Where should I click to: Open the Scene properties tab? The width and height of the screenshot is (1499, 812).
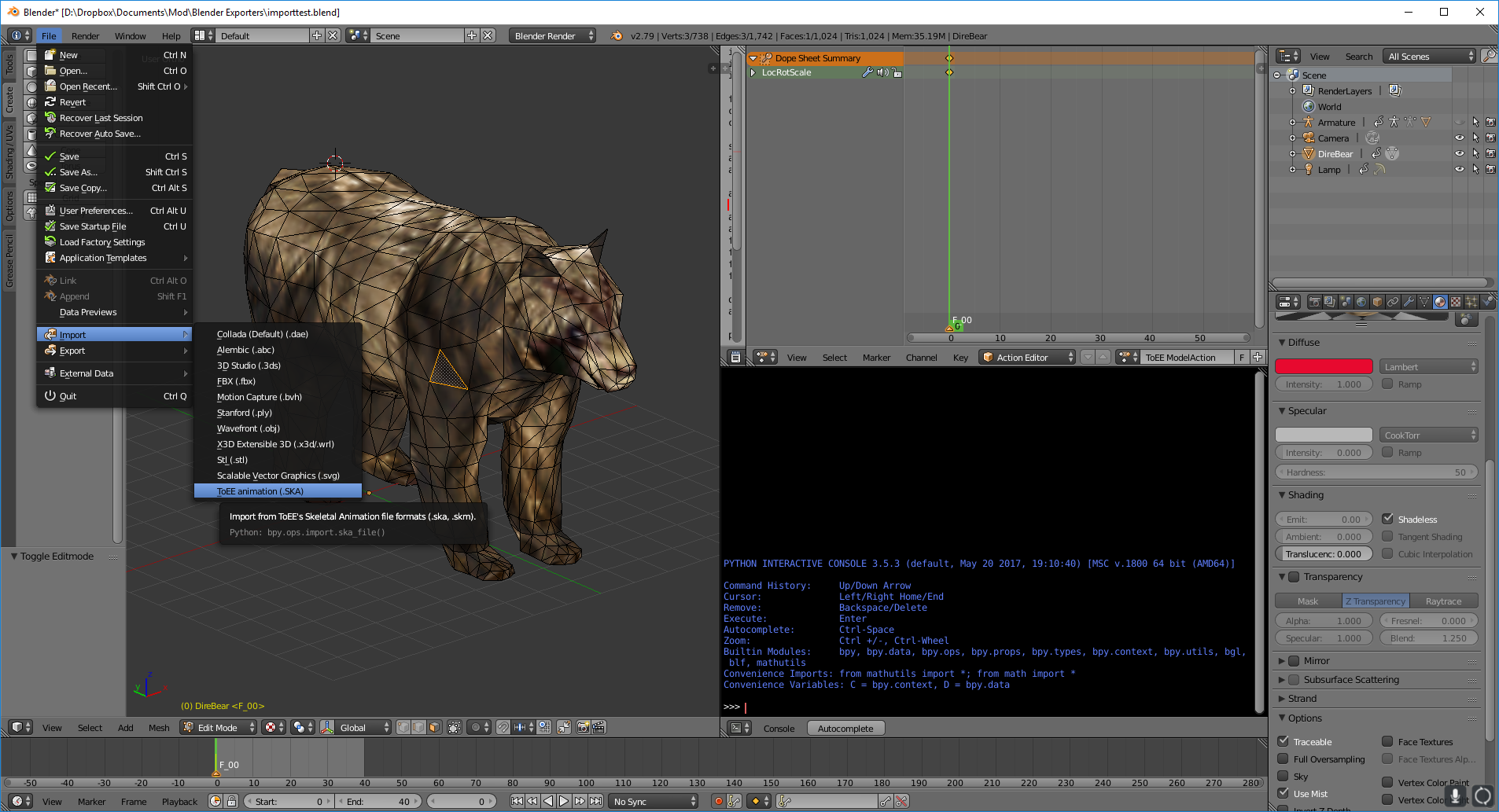click(x=1346, y=302)
